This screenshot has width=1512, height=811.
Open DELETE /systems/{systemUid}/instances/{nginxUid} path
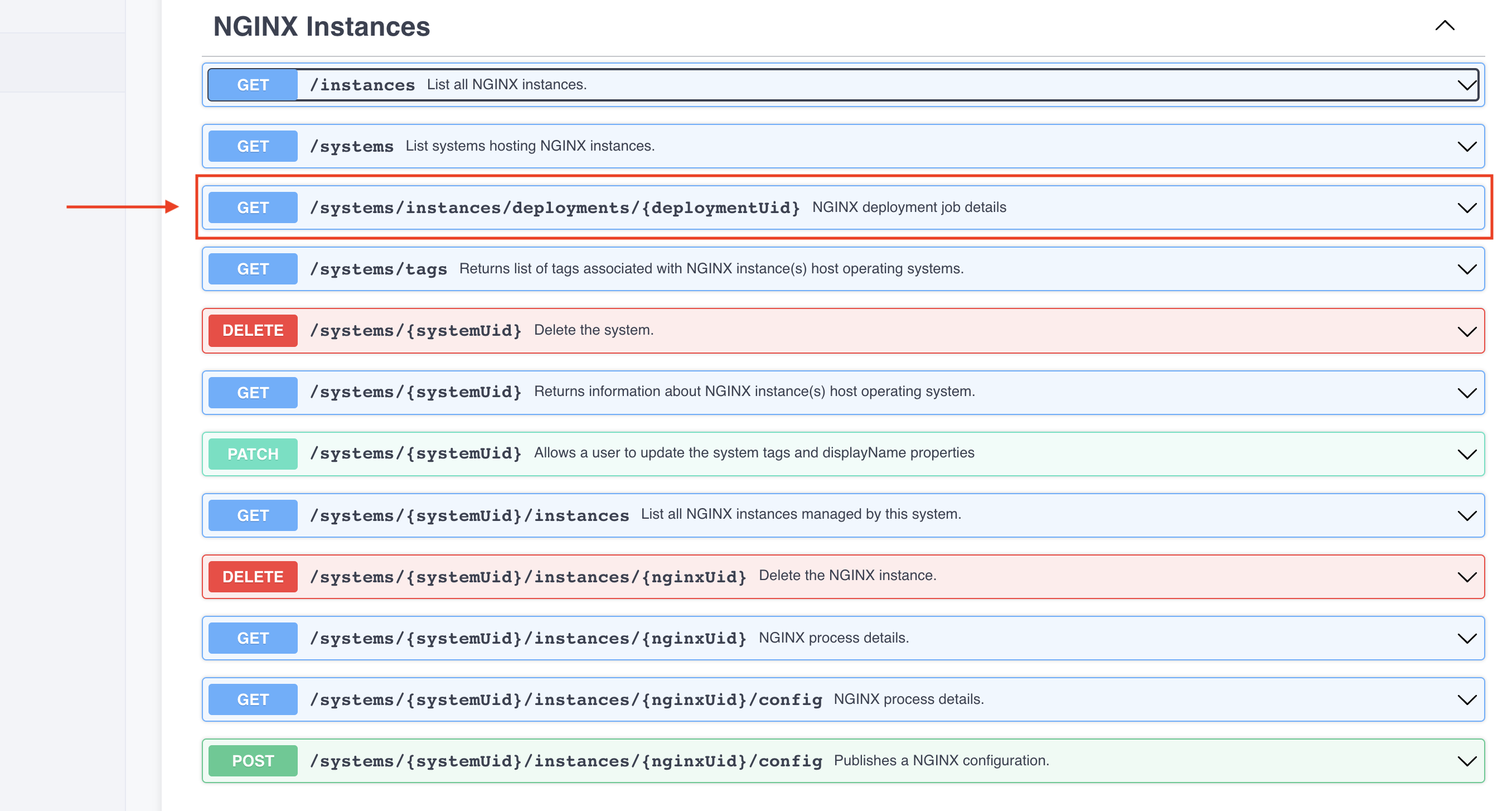(x=527, y=577)
